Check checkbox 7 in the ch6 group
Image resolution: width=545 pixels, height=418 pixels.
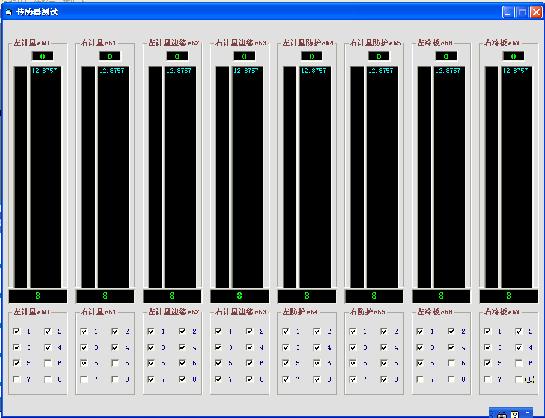point(420,379)
